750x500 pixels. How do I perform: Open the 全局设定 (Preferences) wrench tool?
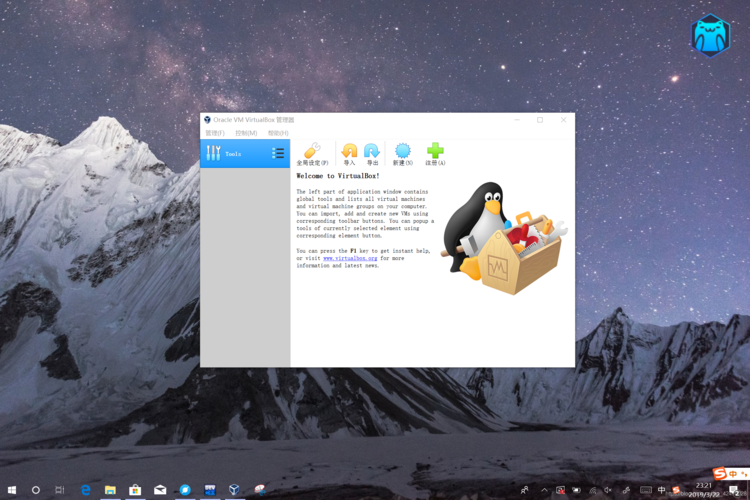click(312, 154)
